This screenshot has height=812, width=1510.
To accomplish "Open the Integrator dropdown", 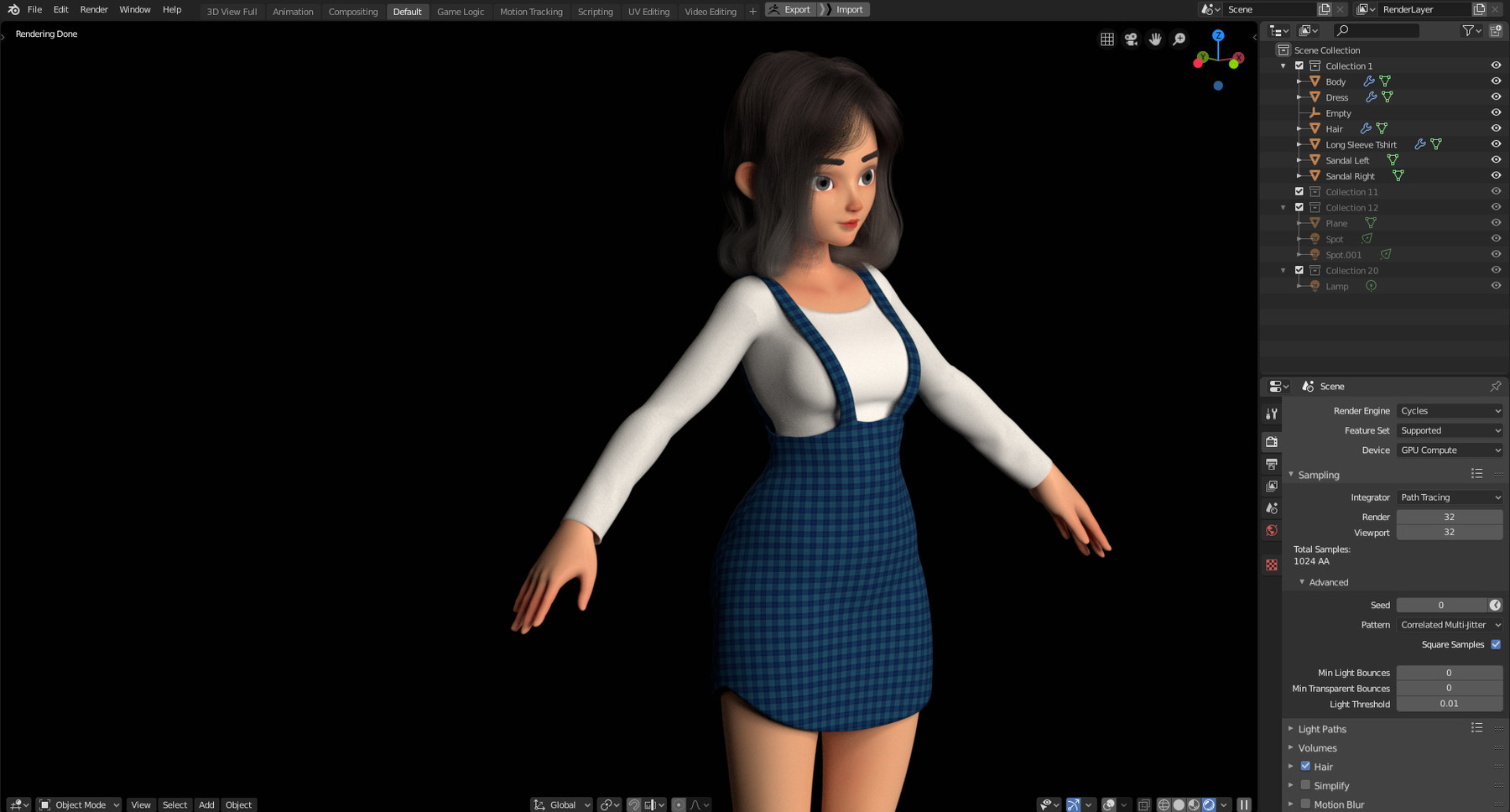I will point(1450,497).
